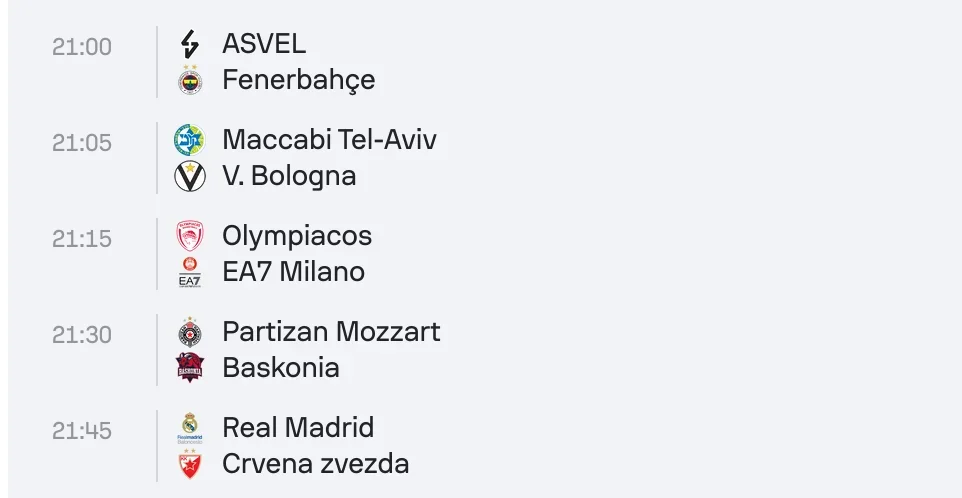Click the Baskonia team logo
This screenshot has width=962, height=498.
point(189,368)
